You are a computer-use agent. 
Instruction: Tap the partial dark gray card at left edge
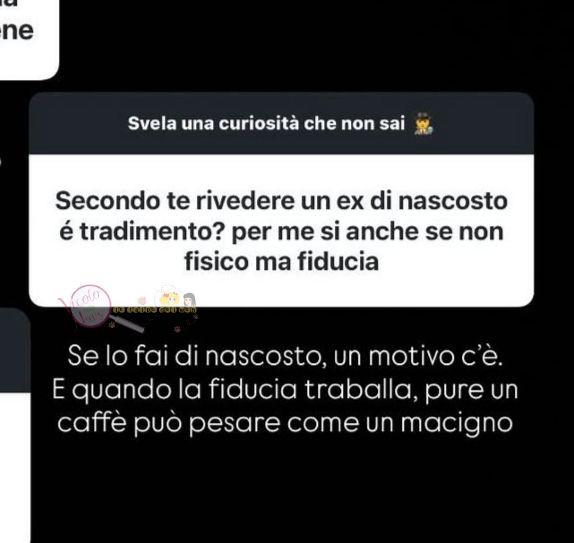click(x=15, y=350)
